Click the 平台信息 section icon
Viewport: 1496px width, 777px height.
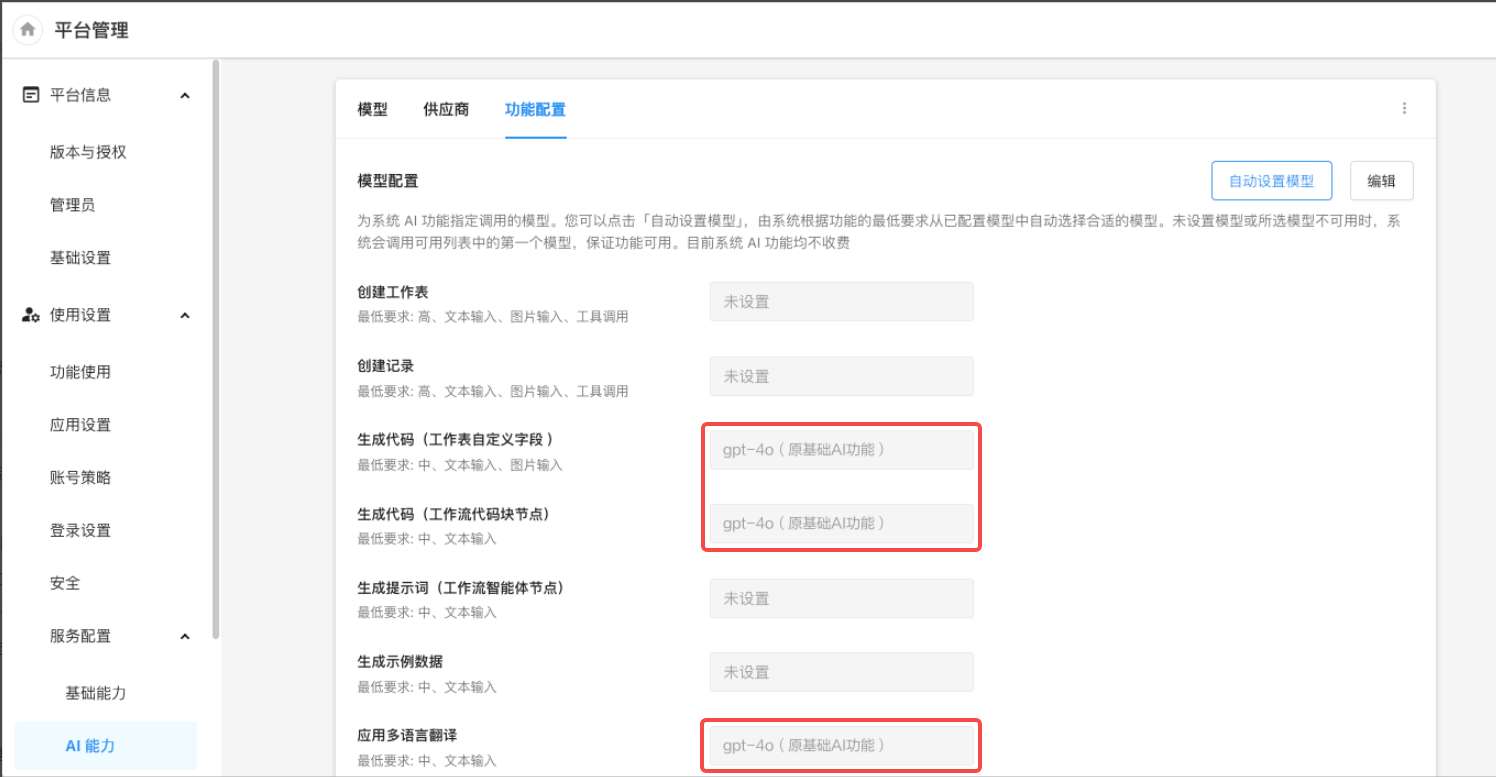[x=31, y=95]
